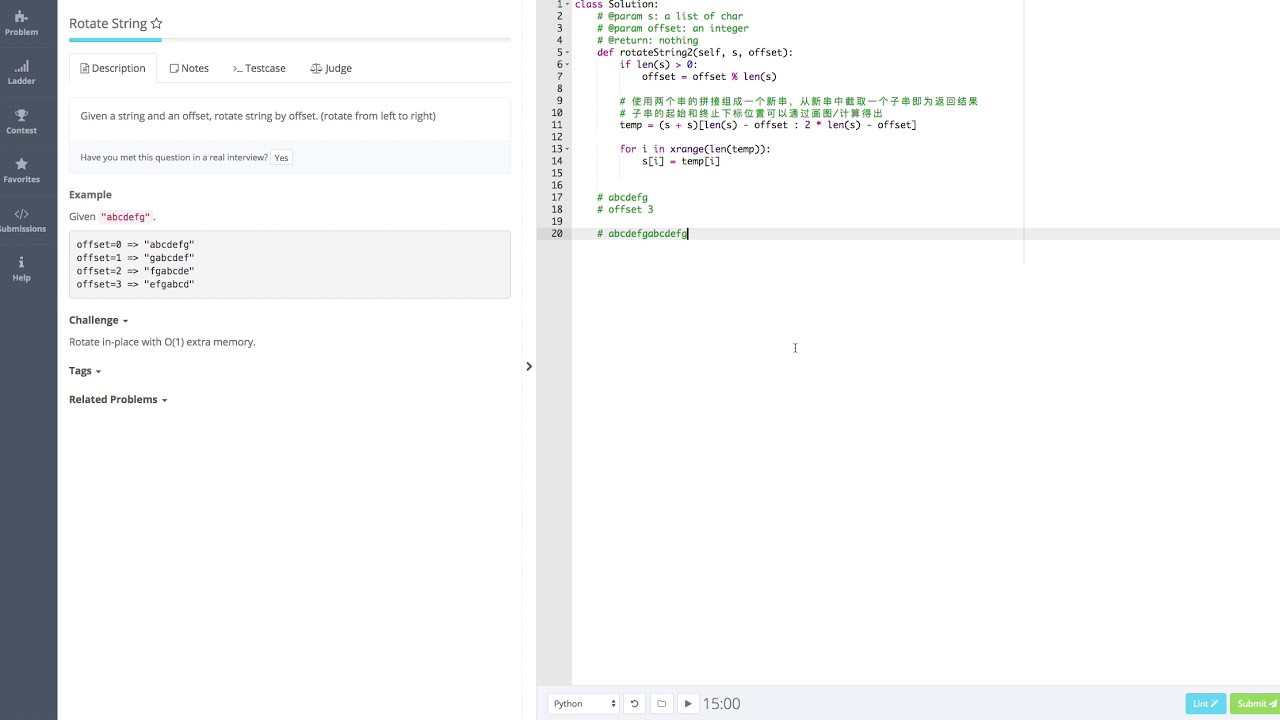The width and height of the screenshot is (1280, 720).
Task: Click Yes for real interview question
Action: [x=282, y=157]
